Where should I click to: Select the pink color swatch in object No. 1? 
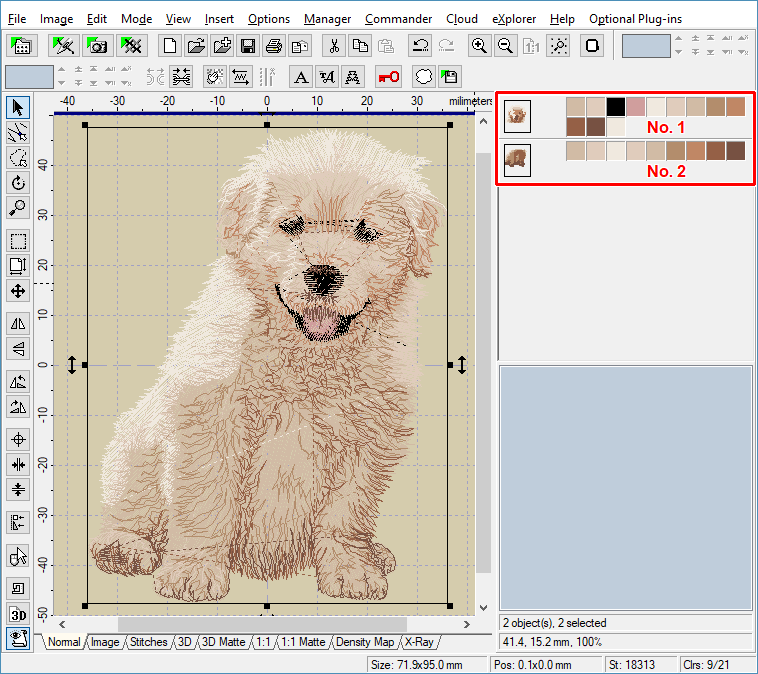[x=636, y=106]
